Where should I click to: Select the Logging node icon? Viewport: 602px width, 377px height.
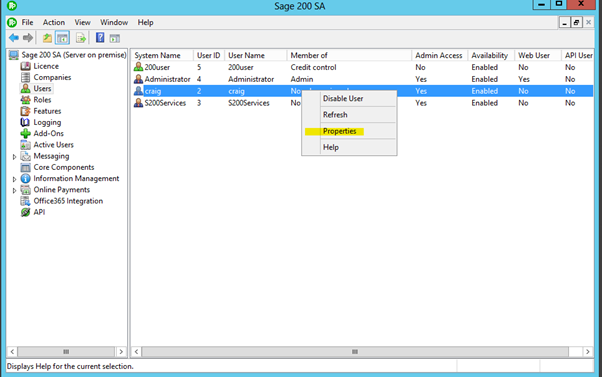[25, 122]
